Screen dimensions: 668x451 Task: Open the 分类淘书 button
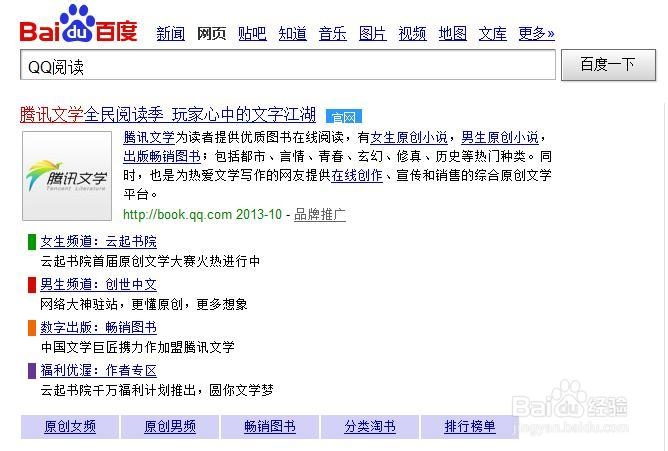370,426
